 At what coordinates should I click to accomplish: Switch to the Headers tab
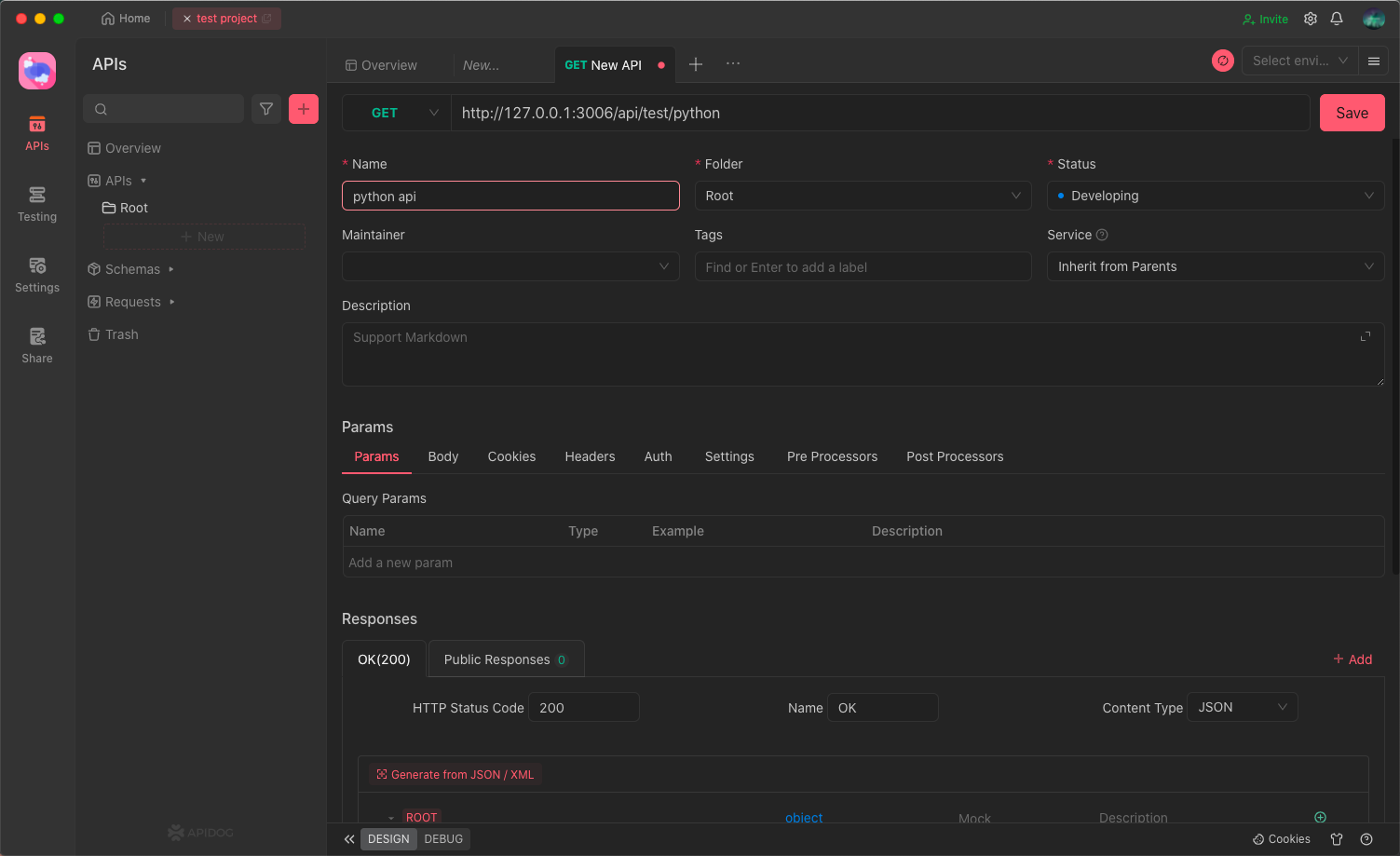(x=590, y=456)
